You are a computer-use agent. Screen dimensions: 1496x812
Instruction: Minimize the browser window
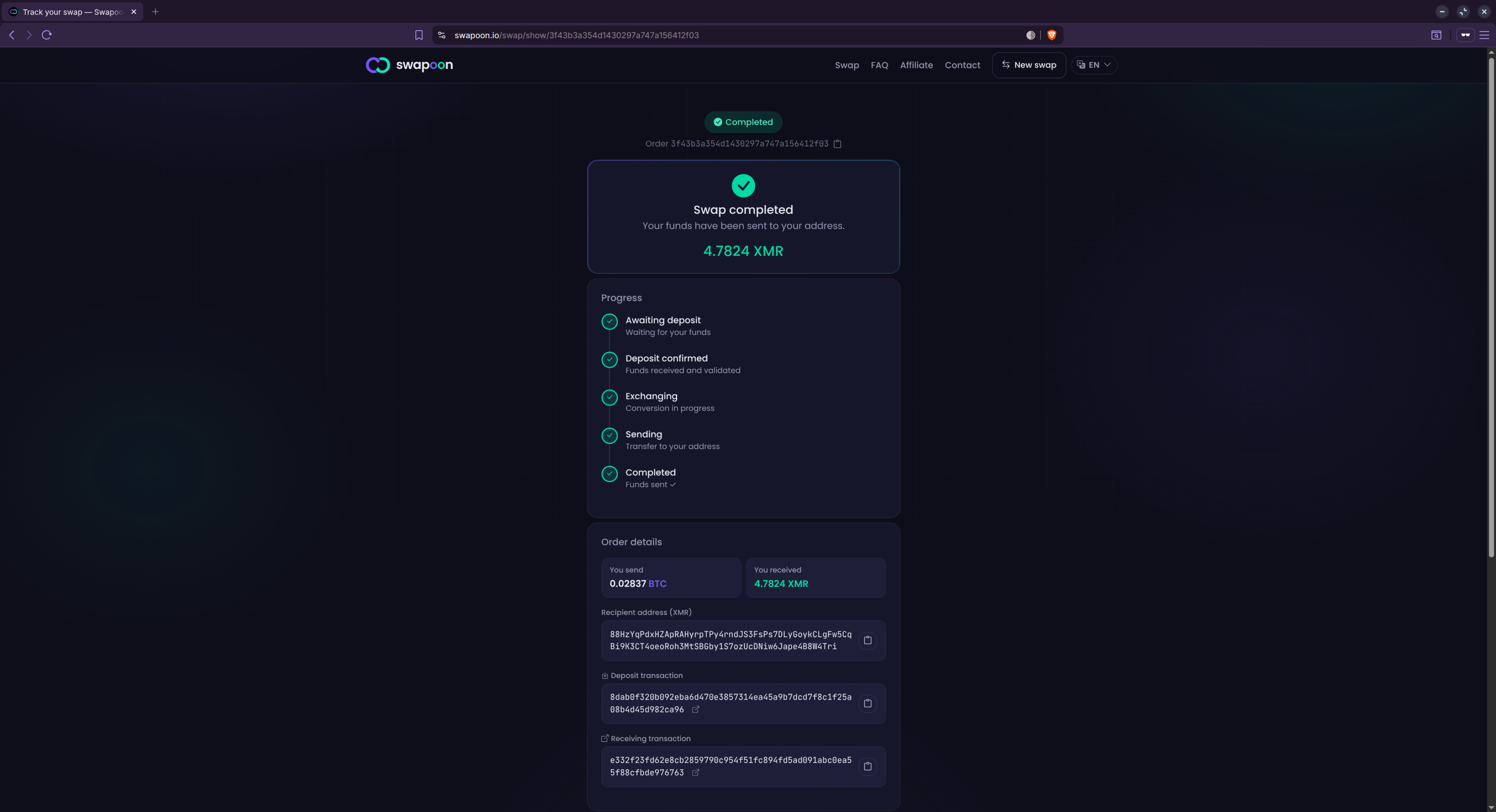pos(1442,12)
